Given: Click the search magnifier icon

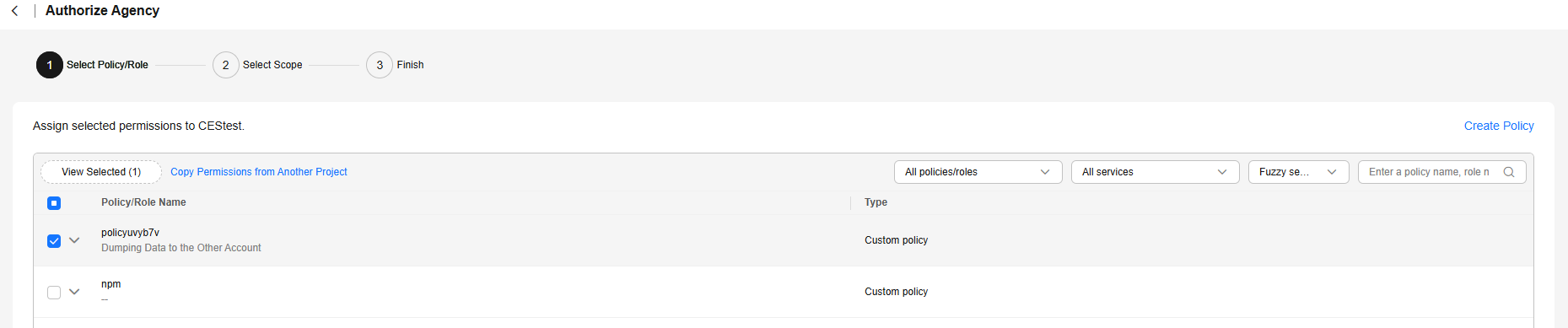Looking at the screenshot, I should click(1509, 172).
